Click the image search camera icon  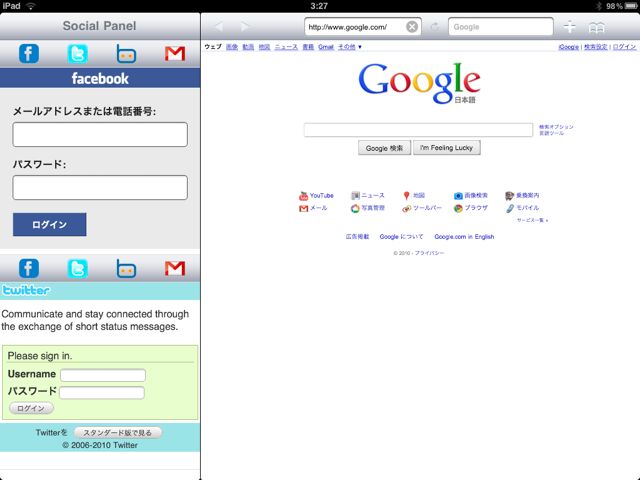pos(458,196)
